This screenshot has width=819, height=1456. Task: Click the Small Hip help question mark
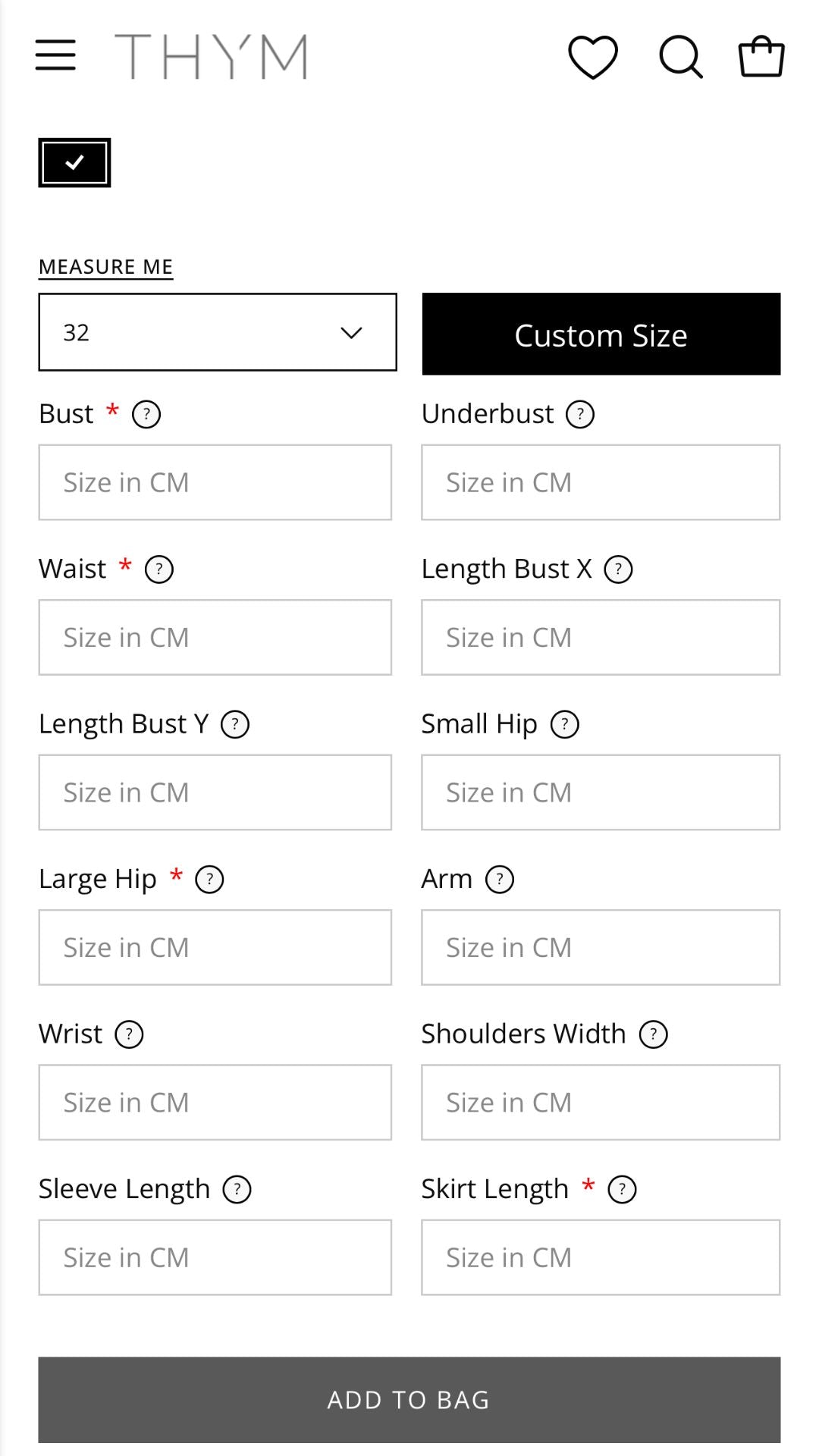[x=564, y=724]
